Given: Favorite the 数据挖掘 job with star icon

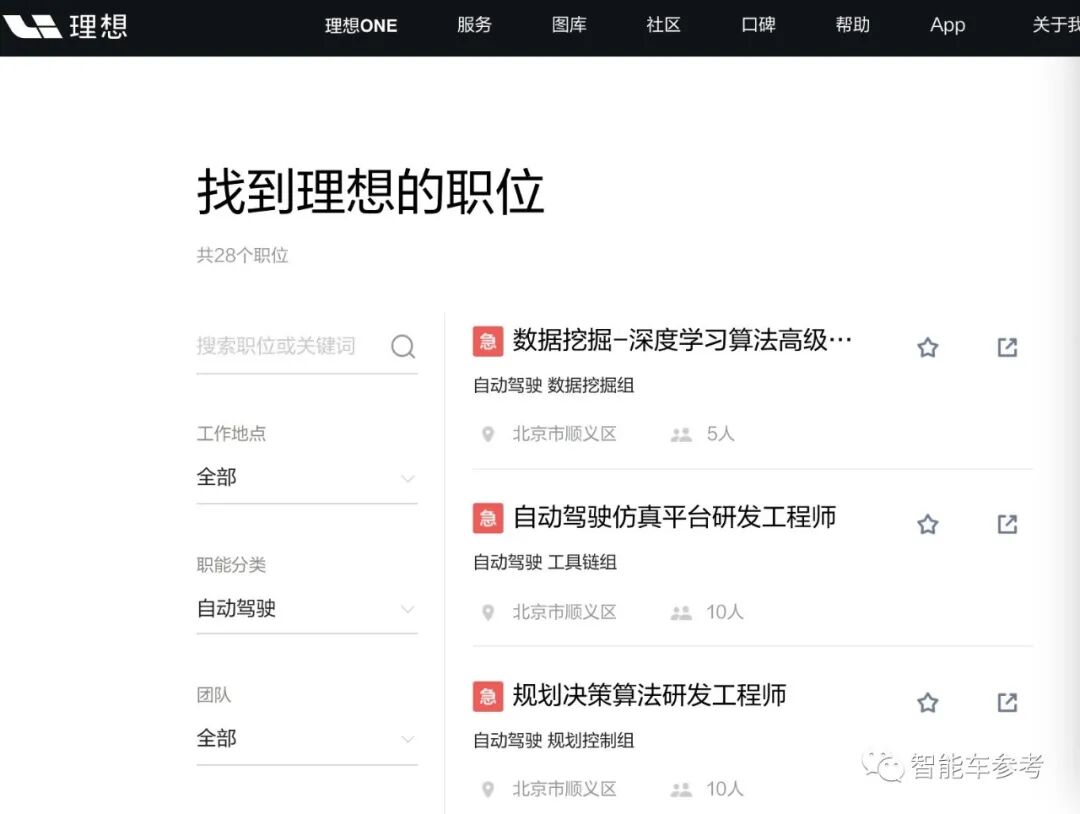Looking at the screenshot, I should click(928, 347).
